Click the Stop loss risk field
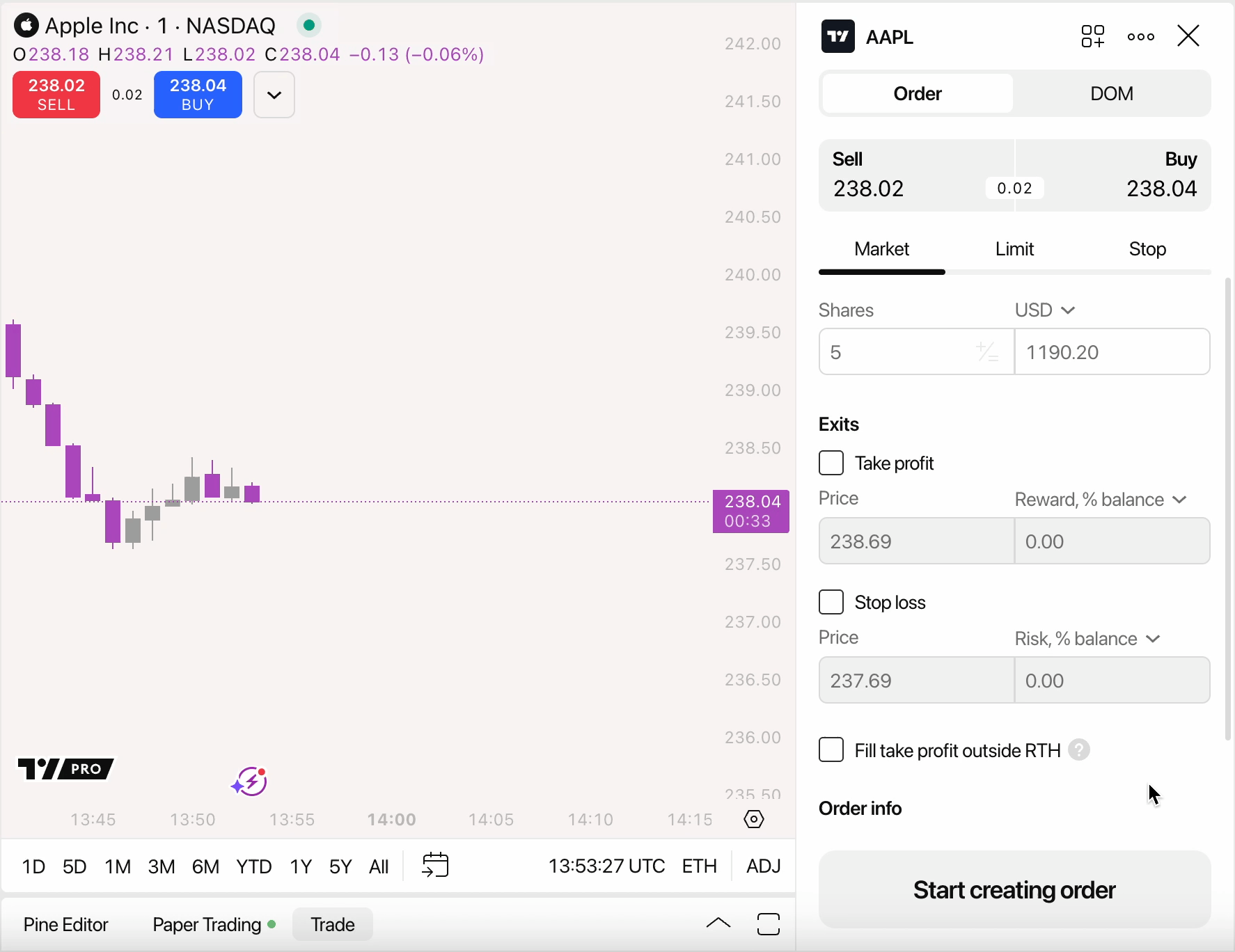Image resolution: width=1235 pixels, height=952 pixels. coord(1112,681)
